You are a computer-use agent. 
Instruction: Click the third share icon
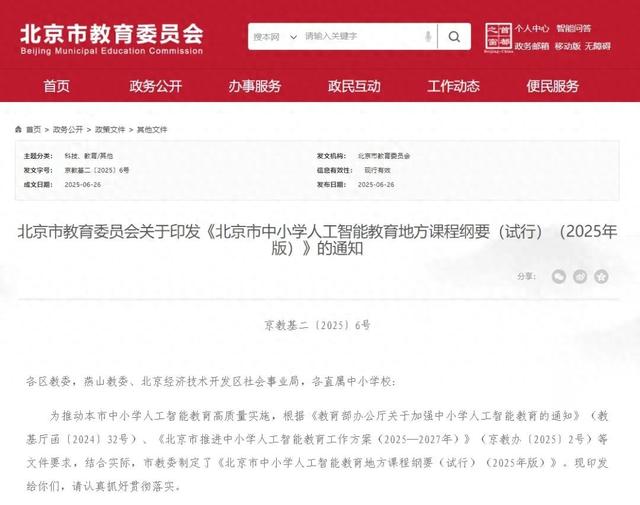pos(601,276)
